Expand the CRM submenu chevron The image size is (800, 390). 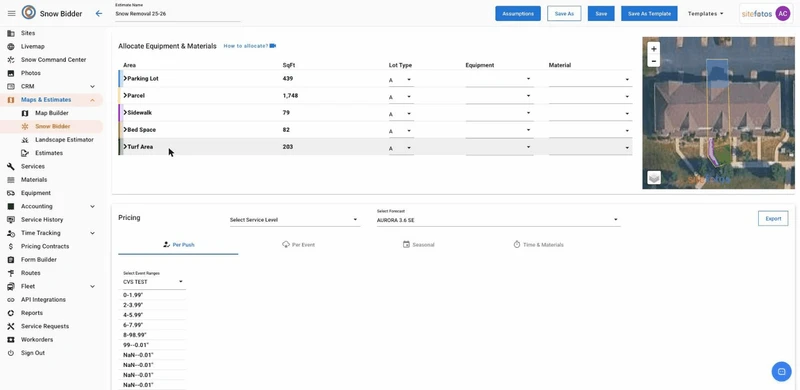[x=92, y=86]
